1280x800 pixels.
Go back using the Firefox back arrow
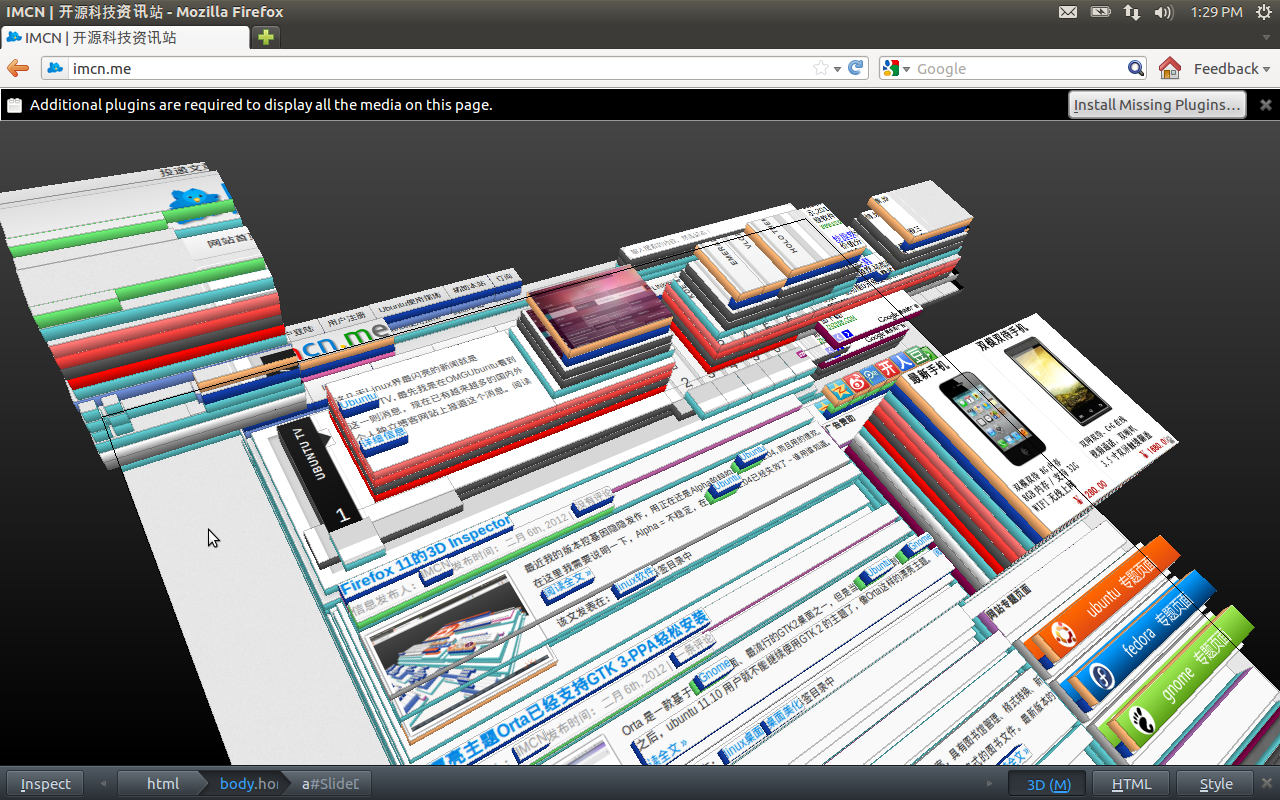18,68
